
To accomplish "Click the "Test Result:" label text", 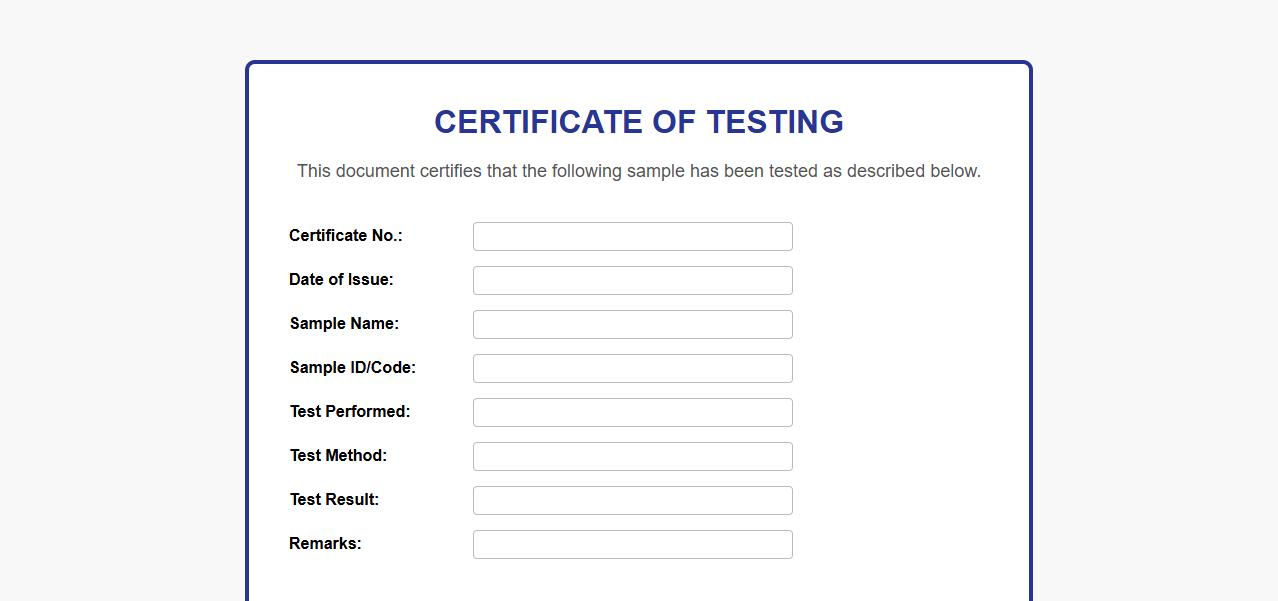I will coord(334,500).
